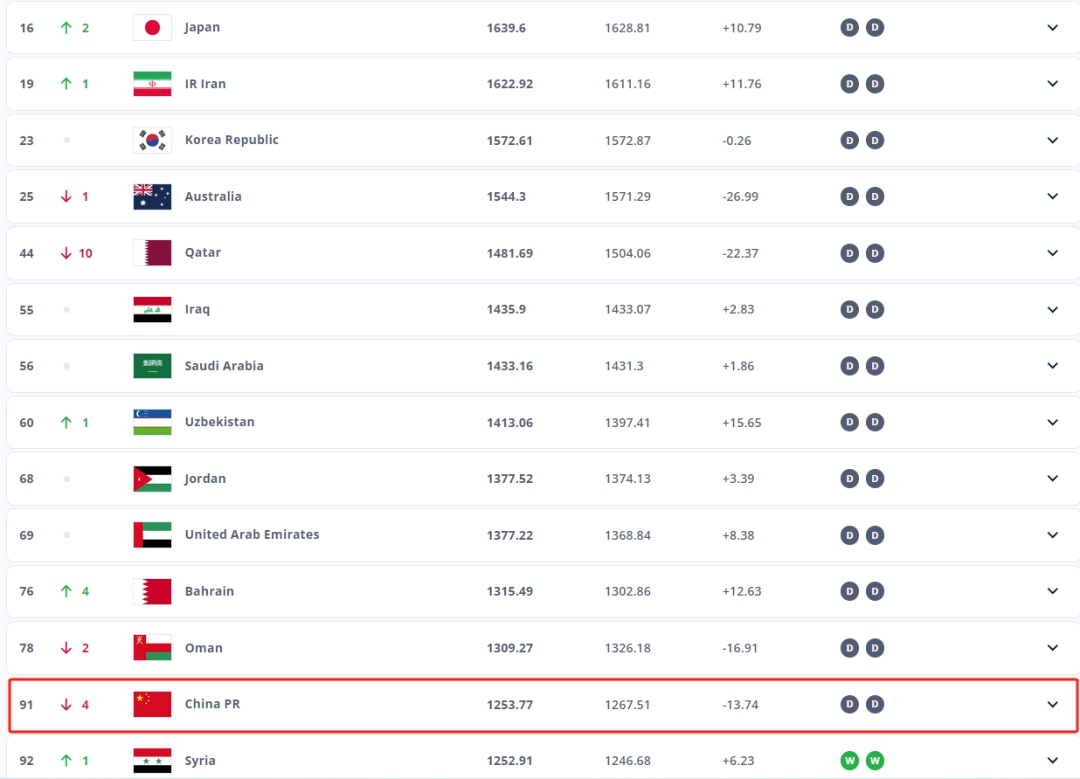Click the IR Iran flag icon
Viewport: 1080px width, 779px height.
point(151,84)
